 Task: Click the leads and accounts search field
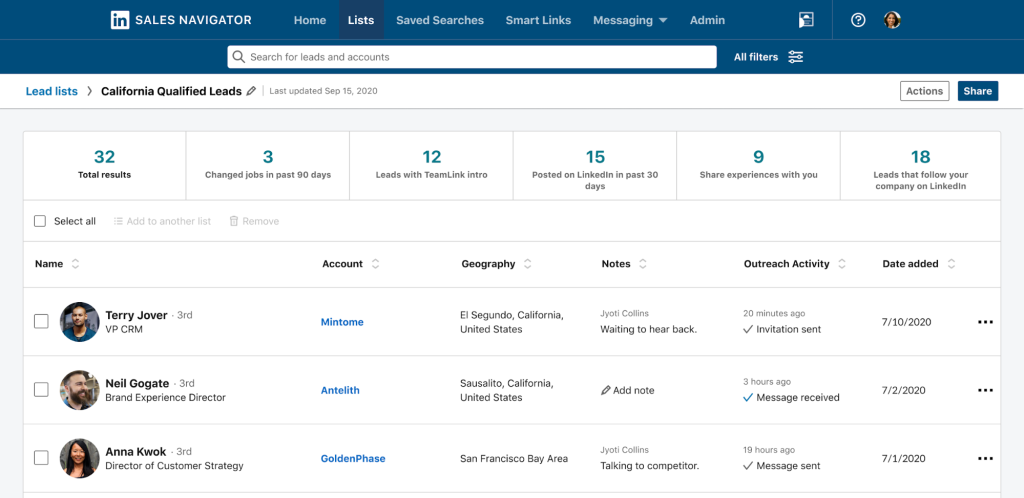(472, 57)
